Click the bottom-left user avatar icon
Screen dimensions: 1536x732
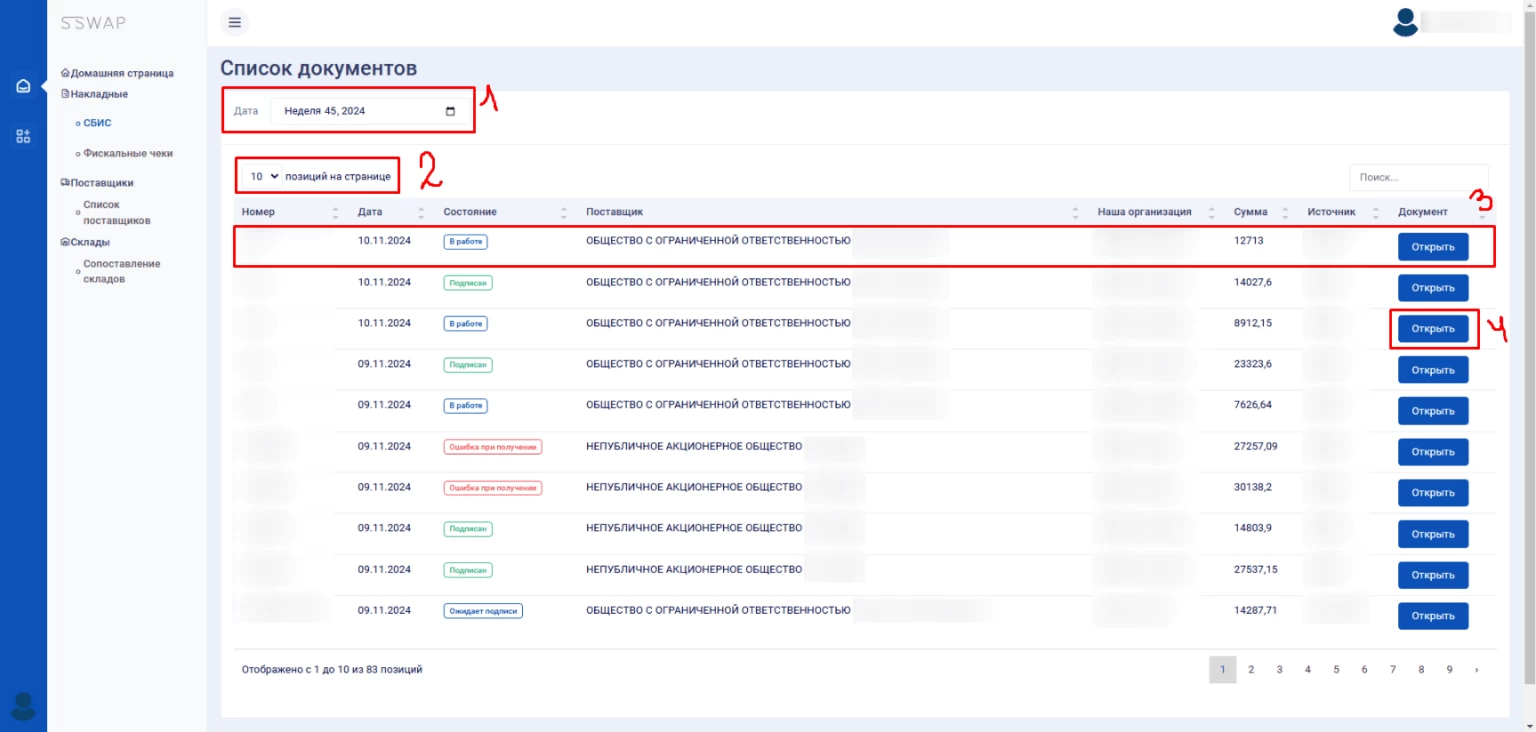coord(23,706)
